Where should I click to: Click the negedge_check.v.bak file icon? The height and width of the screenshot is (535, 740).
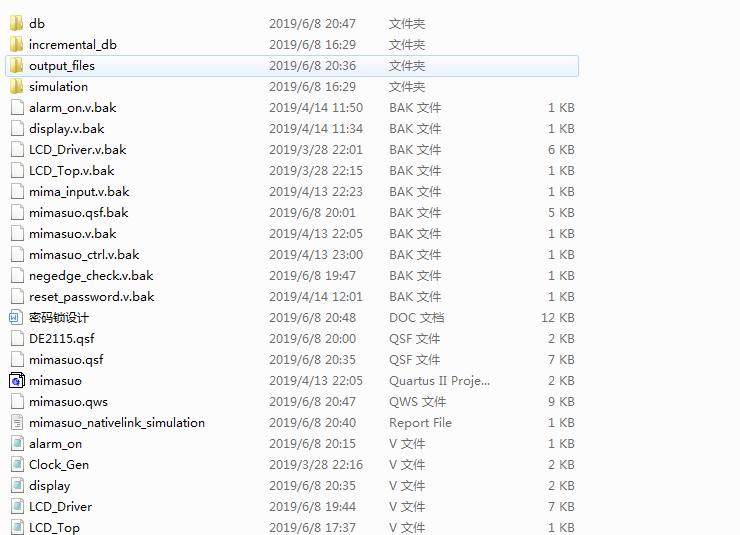(17, 276)
